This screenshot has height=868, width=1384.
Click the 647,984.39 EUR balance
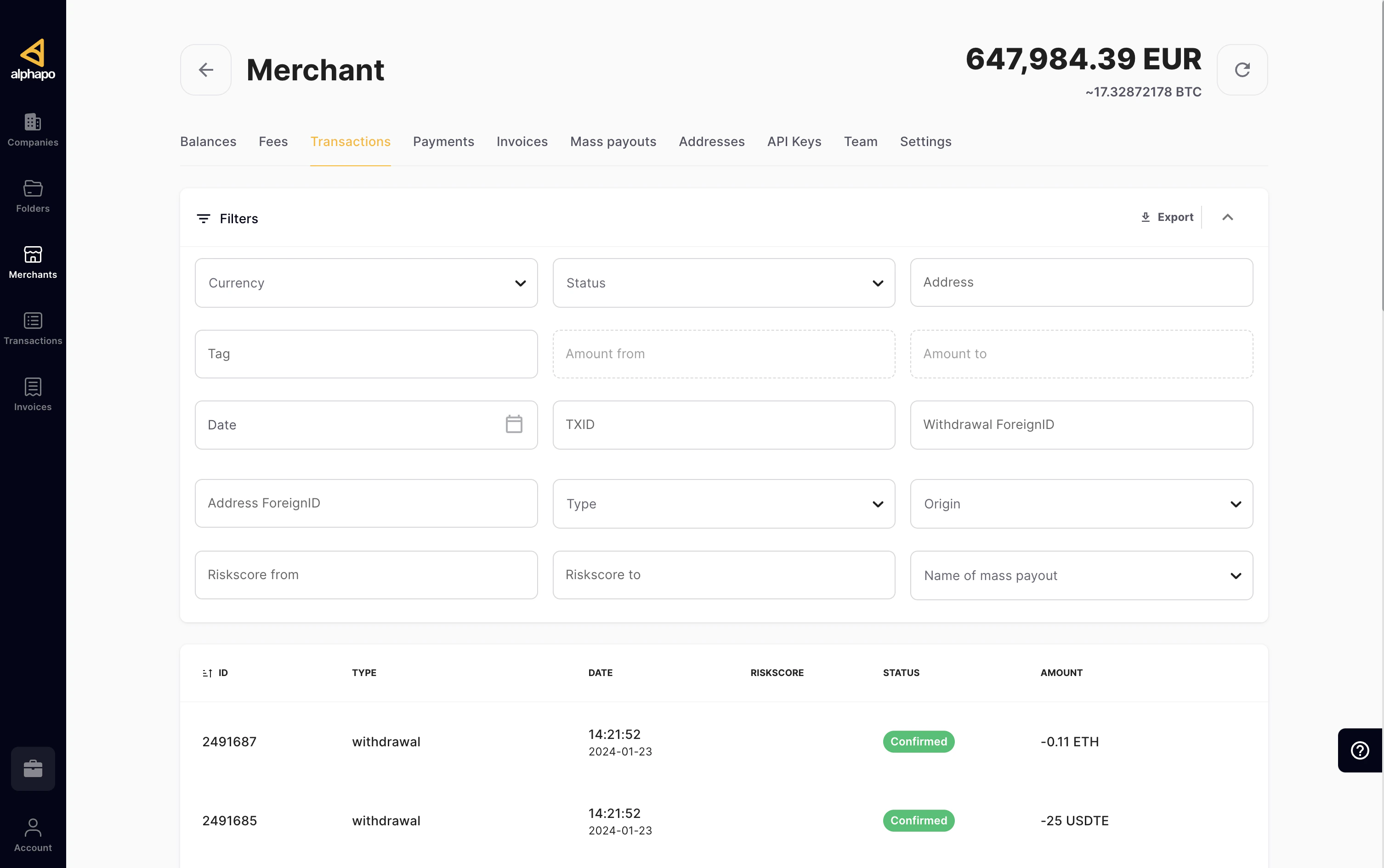pos(1083,59)
